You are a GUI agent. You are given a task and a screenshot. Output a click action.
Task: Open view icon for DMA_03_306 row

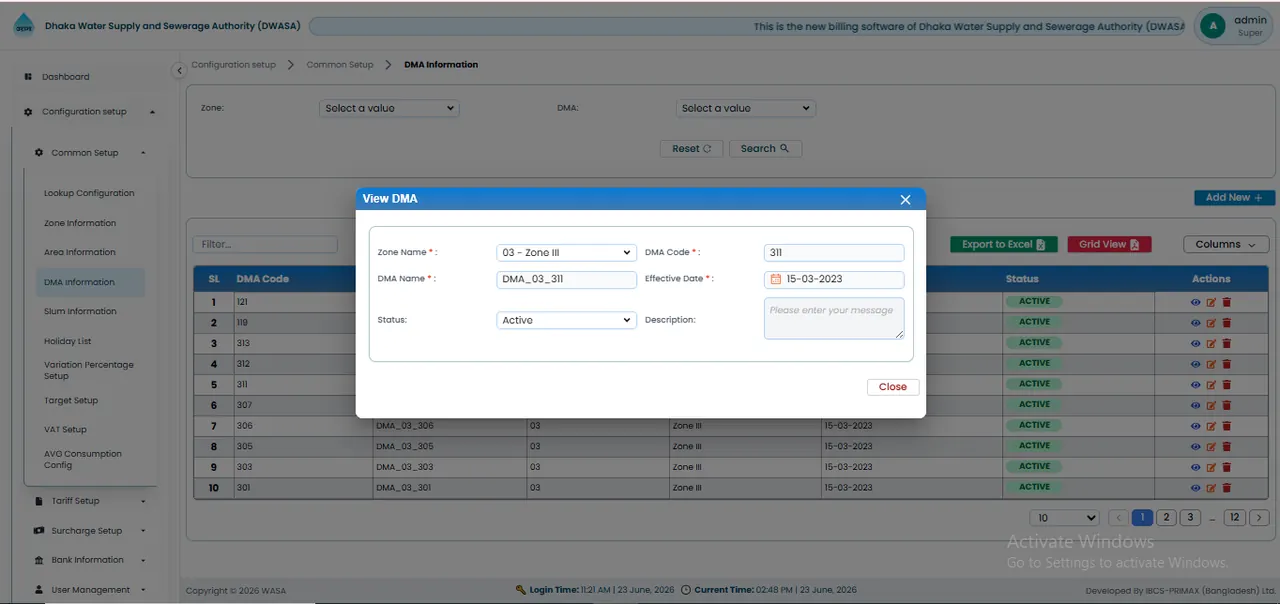coord(1196,426)
